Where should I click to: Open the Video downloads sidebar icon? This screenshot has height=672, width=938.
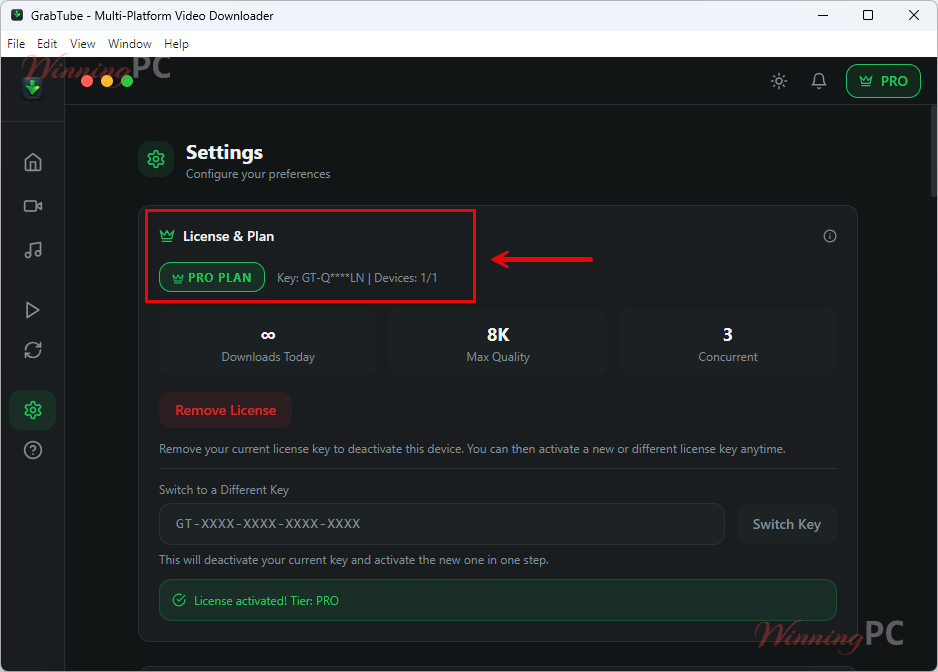33,206
